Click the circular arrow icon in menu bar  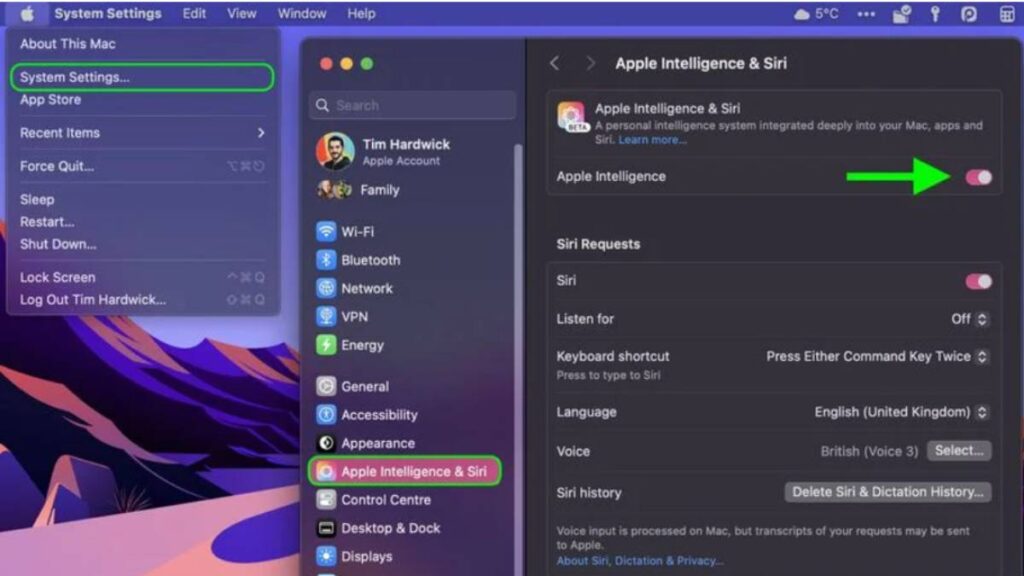tap(968, 14)
